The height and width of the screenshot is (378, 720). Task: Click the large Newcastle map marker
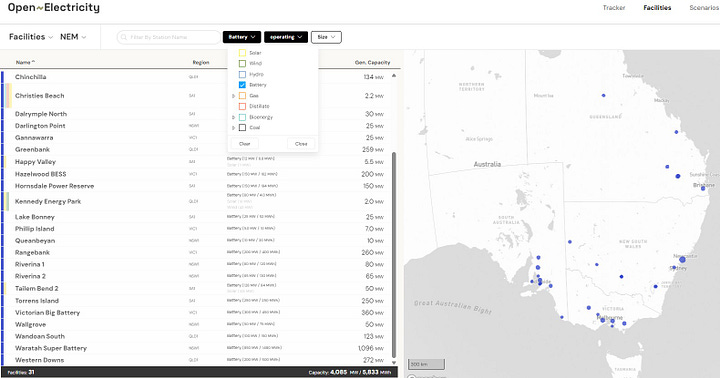coord(682,260)
